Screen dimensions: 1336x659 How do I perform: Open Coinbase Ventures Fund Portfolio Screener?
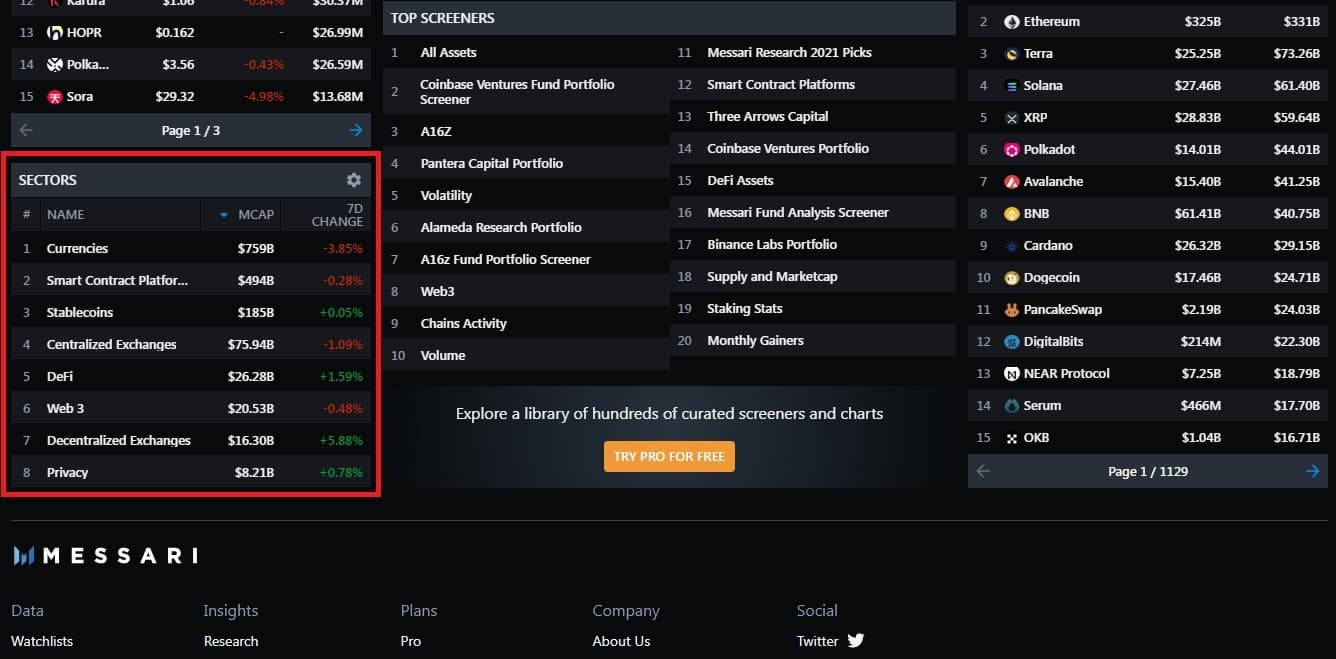(x=517, y=92)
